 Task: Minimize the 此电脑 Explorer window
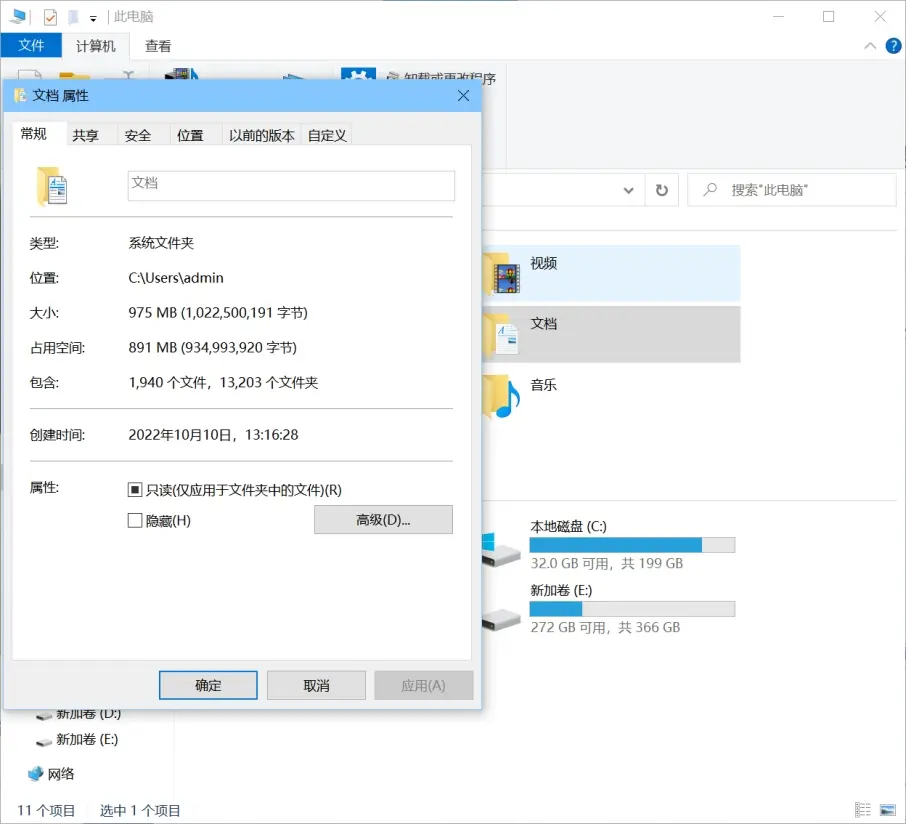click(x=778, y=17)
